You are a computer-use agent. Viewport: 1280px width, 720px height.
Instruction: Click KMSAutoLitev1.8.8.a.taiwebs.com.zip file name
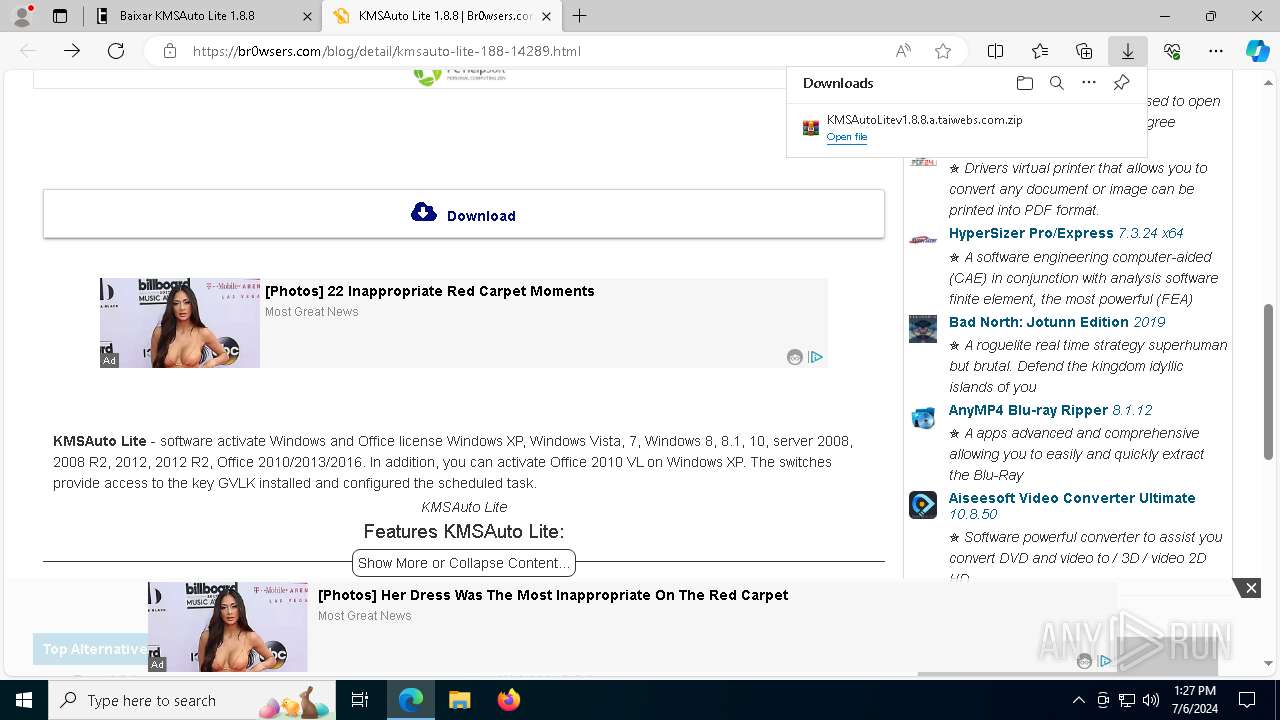coord(925,120)
